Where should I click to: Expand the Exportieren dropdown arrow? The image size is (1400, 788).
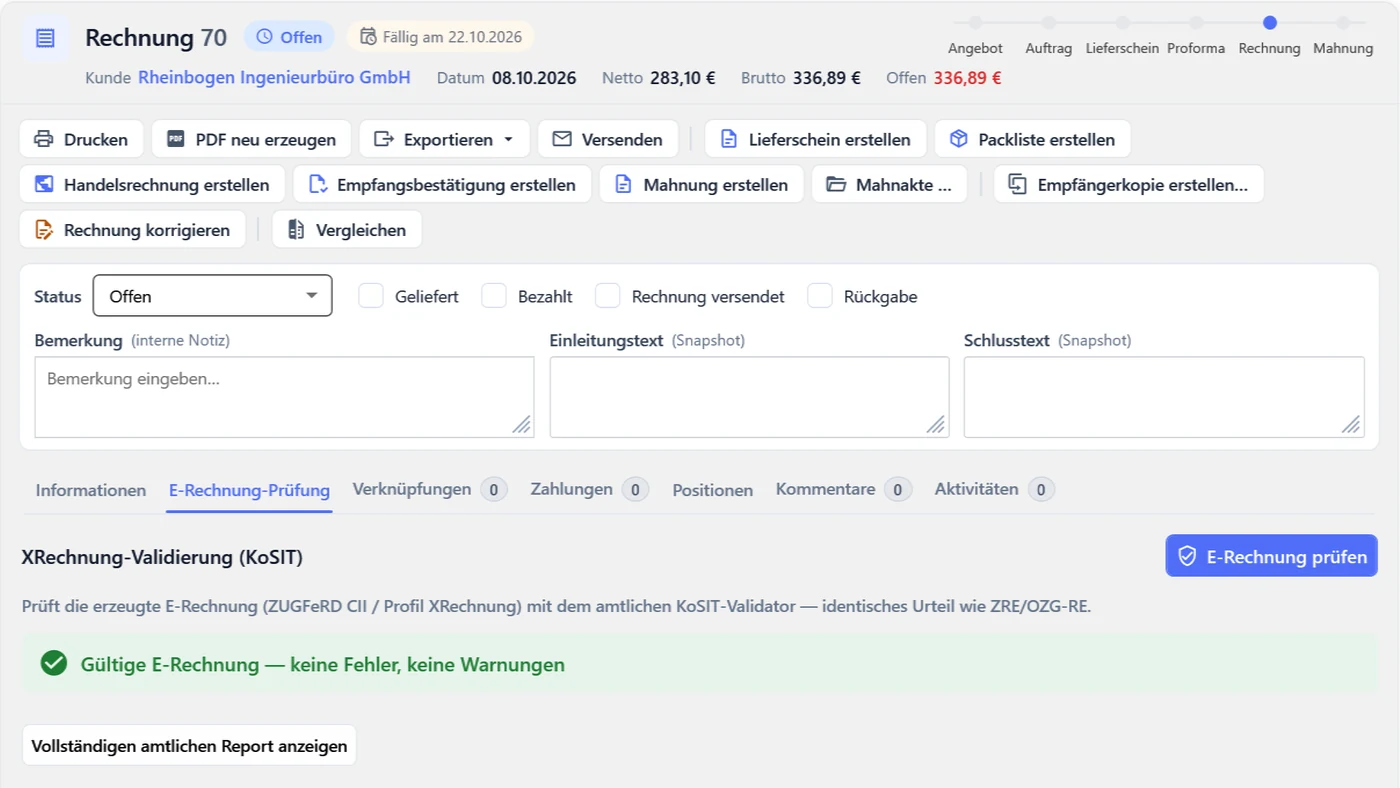(x=508, y=140)
